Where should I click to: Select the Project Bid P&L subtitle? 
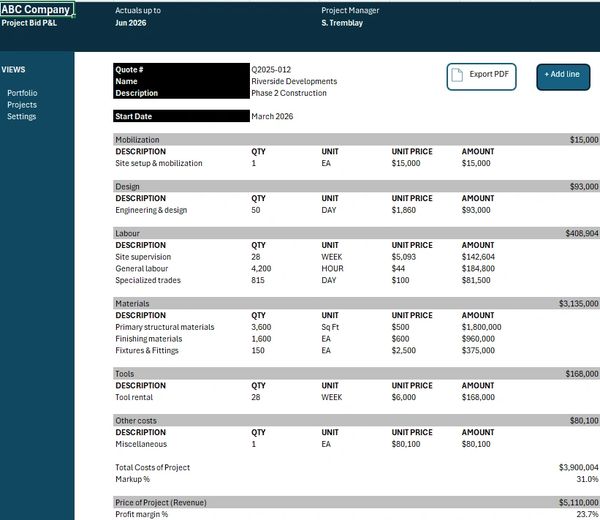[29, 23]
